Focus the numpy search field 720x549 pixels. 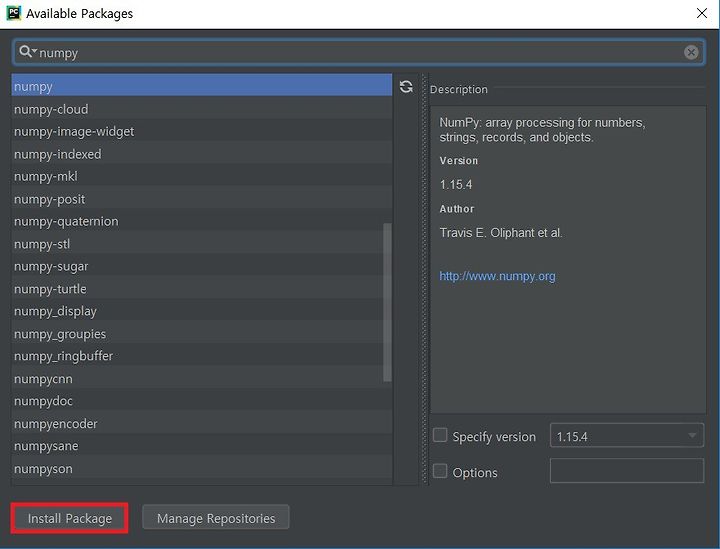click(x=358, y=52)
